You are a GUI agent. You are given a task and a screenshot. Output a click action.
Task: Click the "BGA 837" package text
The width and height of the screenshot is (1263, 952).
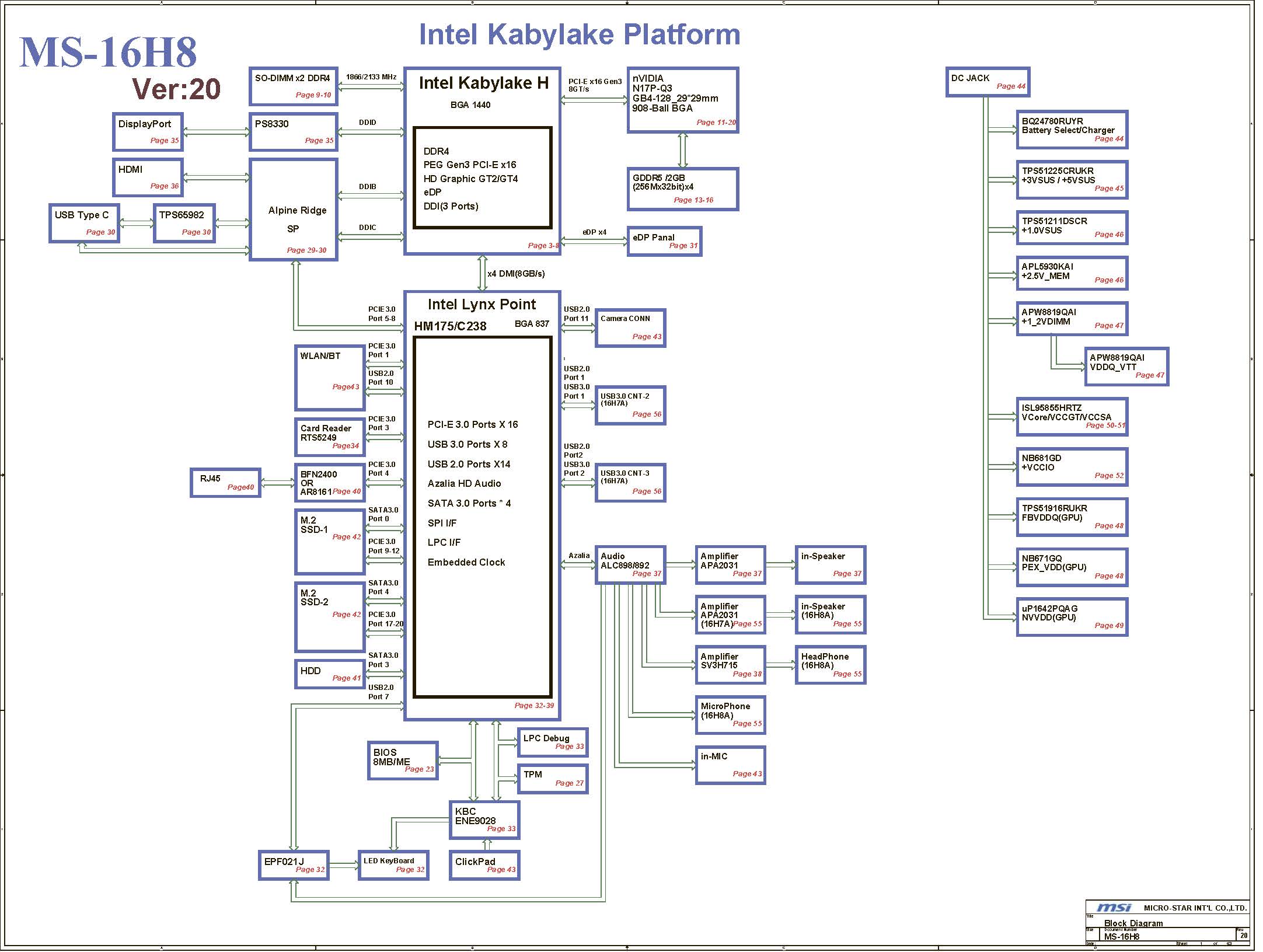[532, 324]
